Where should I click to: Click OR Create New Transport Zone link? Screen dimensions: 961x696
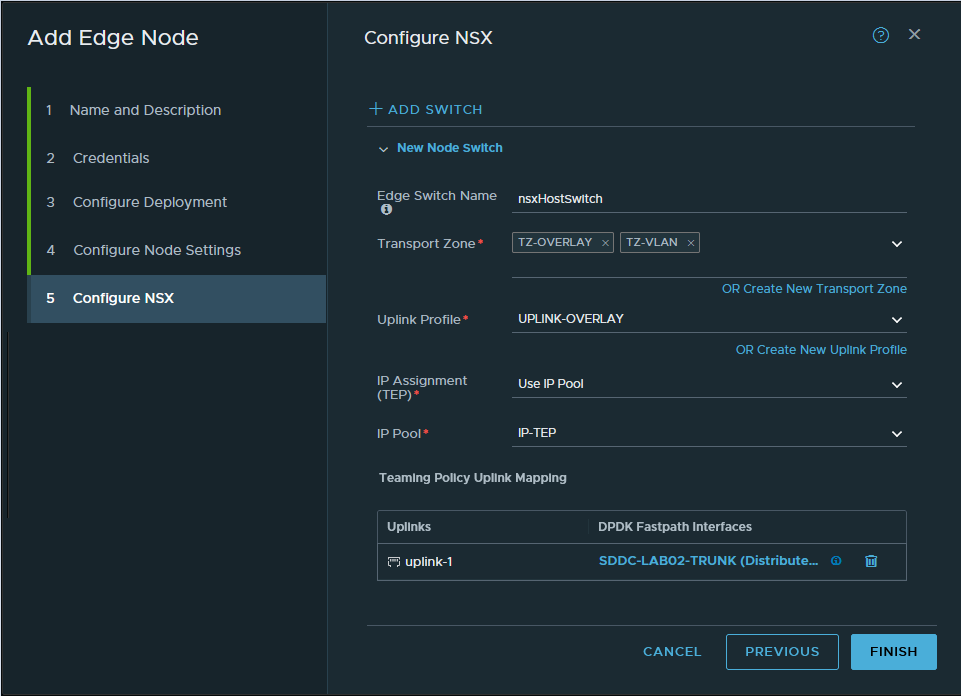coord(814,289)
